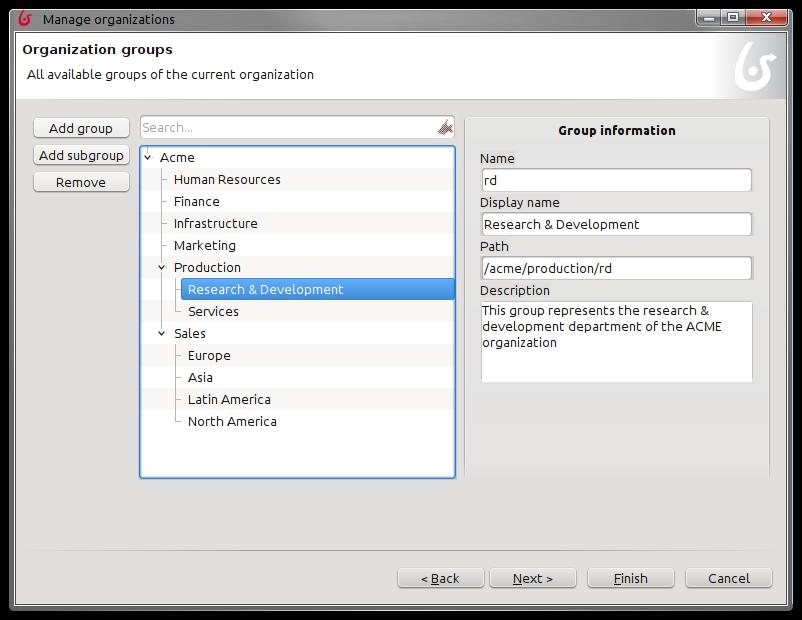The height and width of the screenshot is (620, 802).
Task: Select the Finance group
Action: point(196,202)
